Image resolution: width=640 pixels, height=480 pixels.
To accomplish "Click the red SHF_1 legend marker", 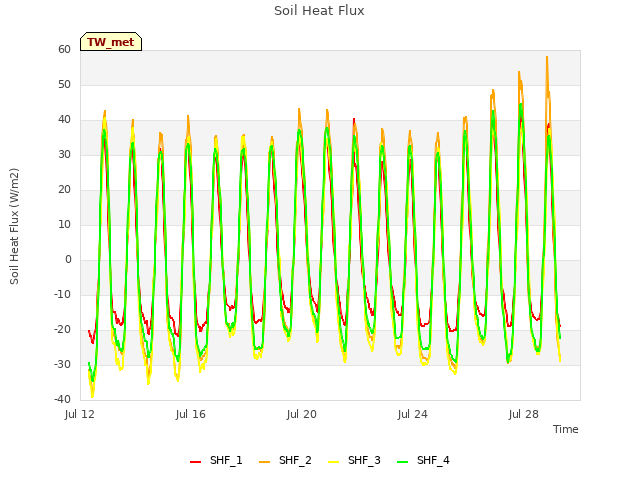I will (196, 462).
